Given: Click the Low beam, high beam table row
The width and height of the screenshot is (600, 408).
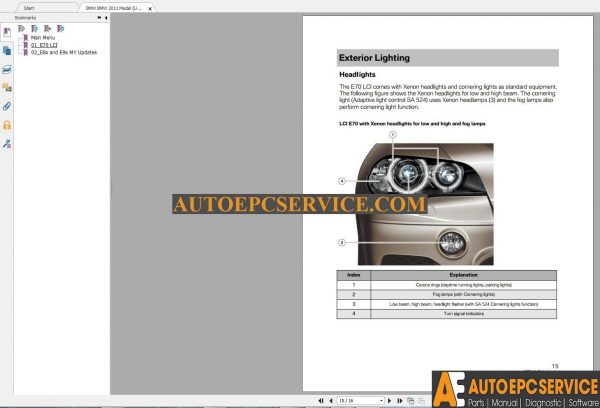Looking at the screenshot, I should click(x=447, y=304).
